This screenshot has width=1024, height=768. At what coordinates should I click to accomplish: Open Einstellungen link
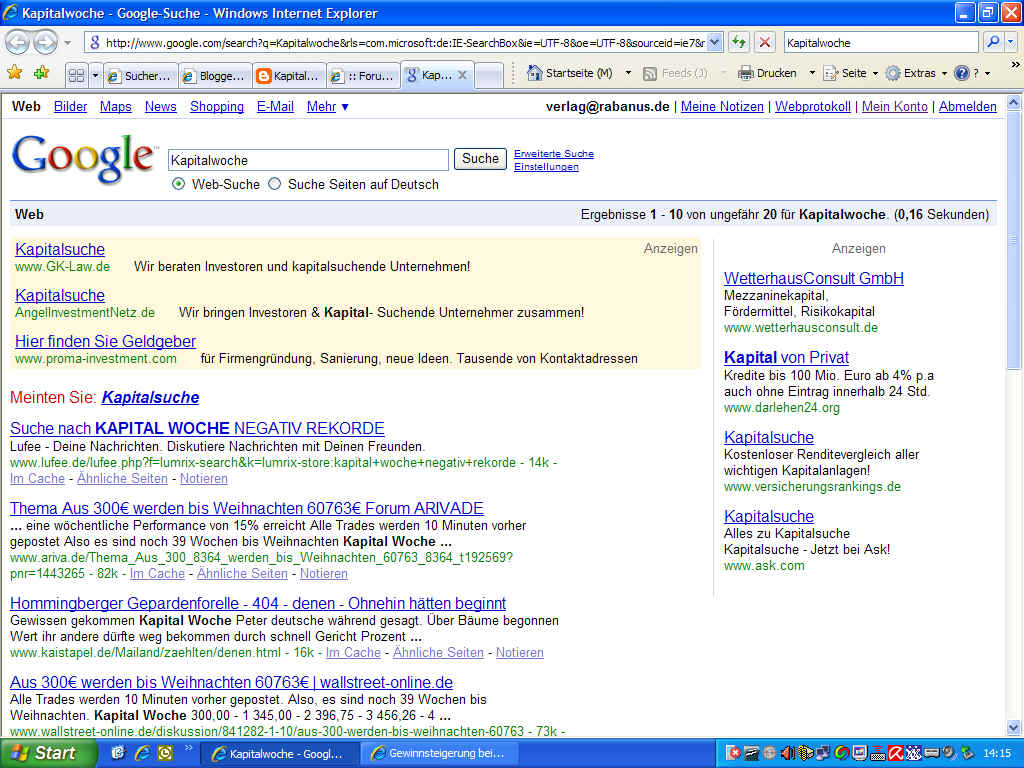click(546, 167)
